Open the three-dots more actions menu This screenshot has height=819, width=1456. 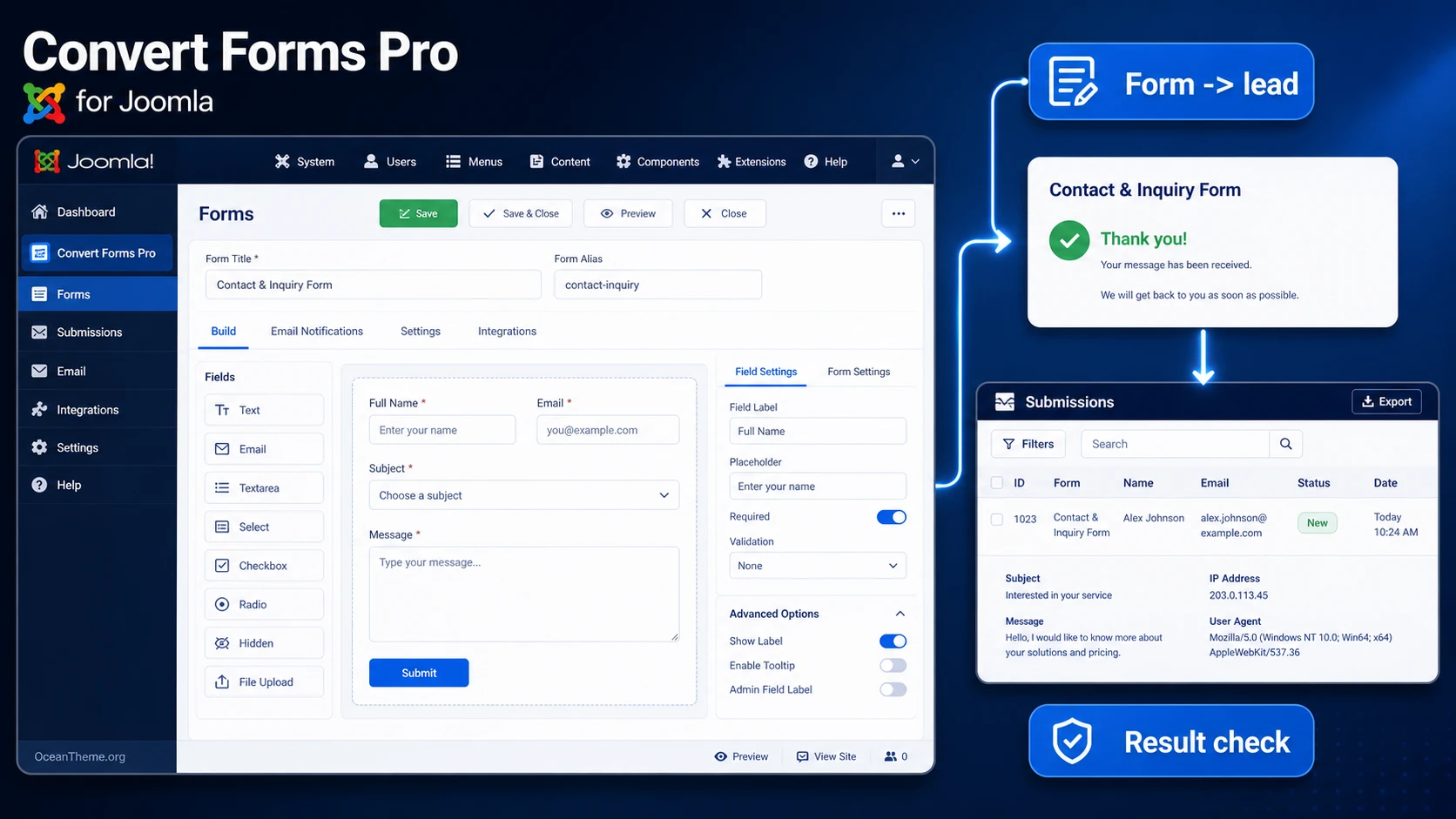[x=898, y=213]
